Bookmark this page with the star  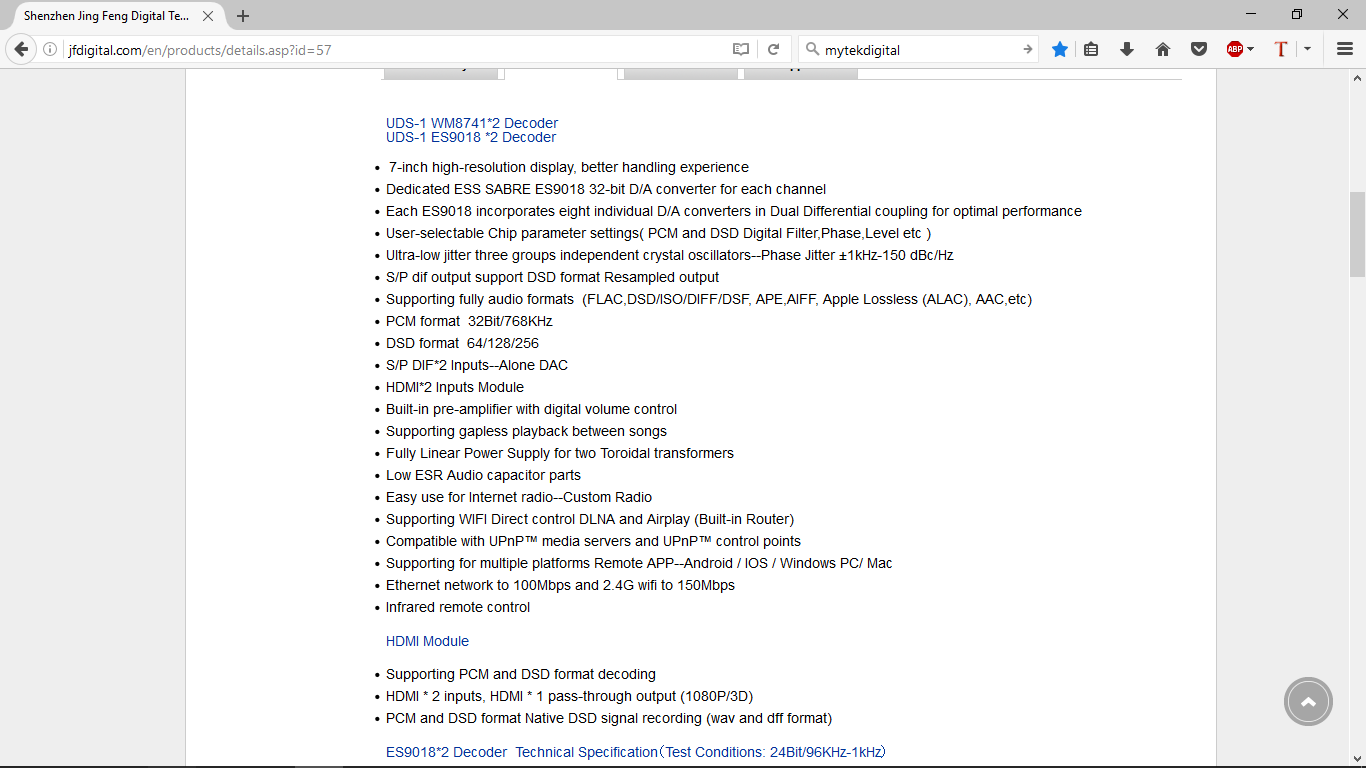[x=1060, y=49]
